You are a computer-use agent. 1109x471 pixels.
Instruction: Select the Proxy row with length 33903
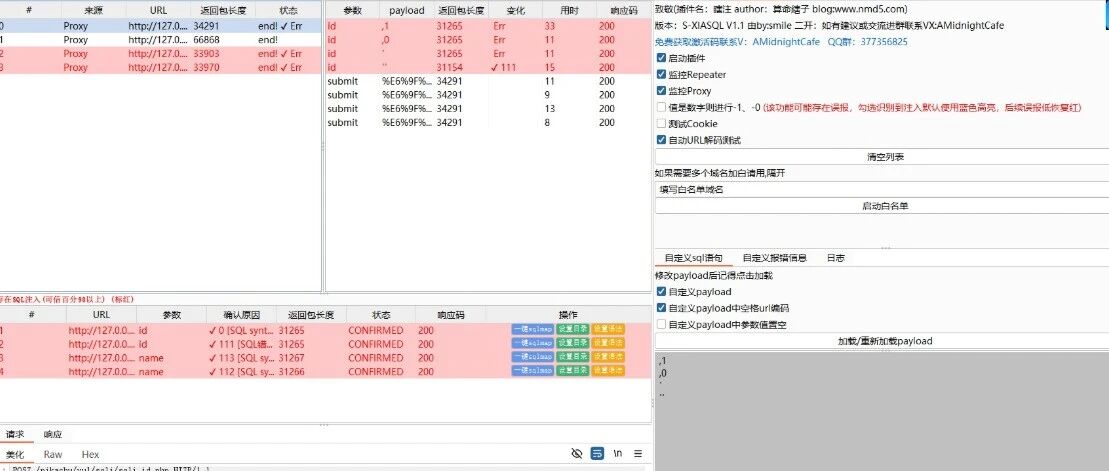(x=159, y=54)
